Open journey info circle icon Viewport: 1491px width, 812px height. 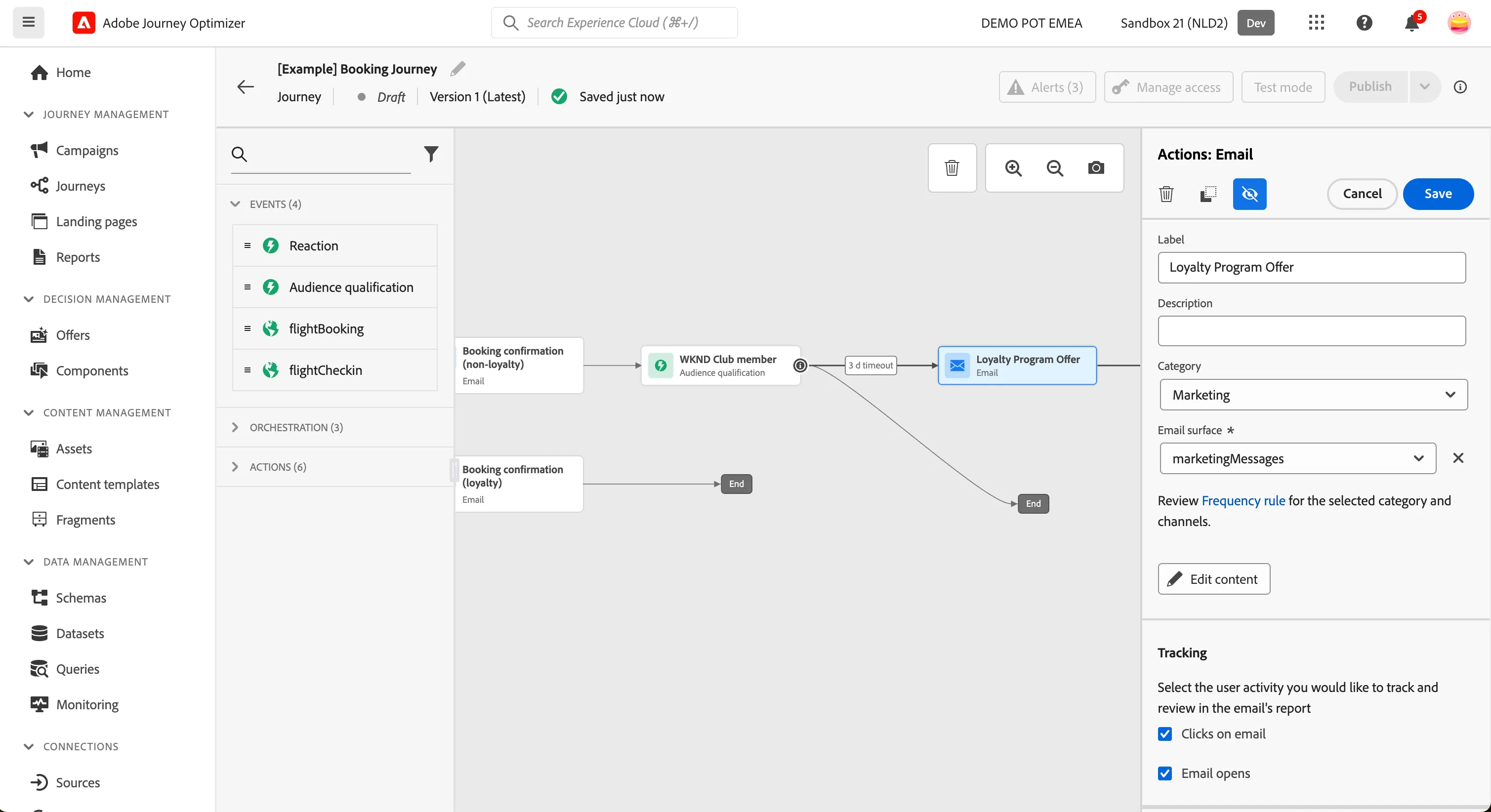[1460, 87]
